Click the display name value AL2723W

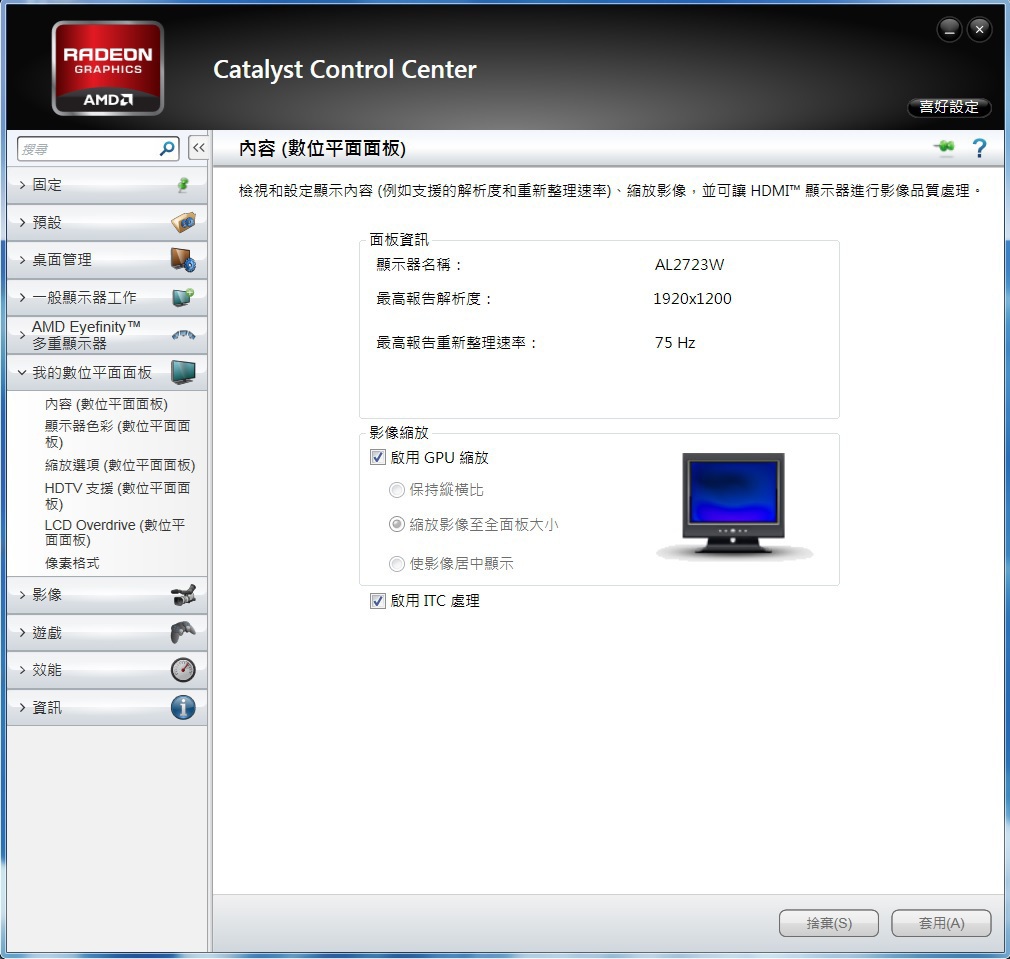(689, 265)
